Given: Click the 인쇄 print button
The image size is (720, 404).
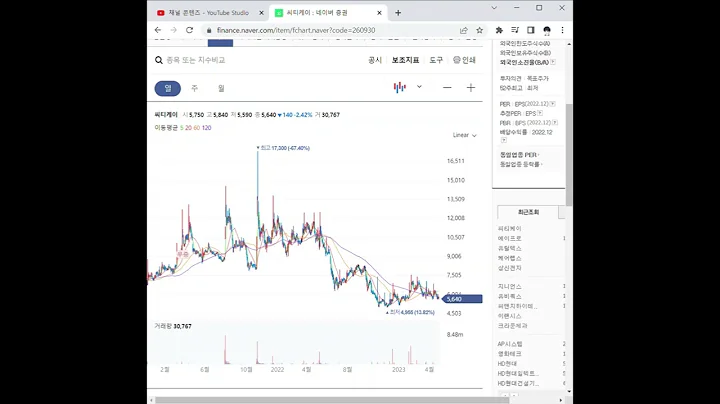Looking at the screenshot, I should click(x=464, y=60).
